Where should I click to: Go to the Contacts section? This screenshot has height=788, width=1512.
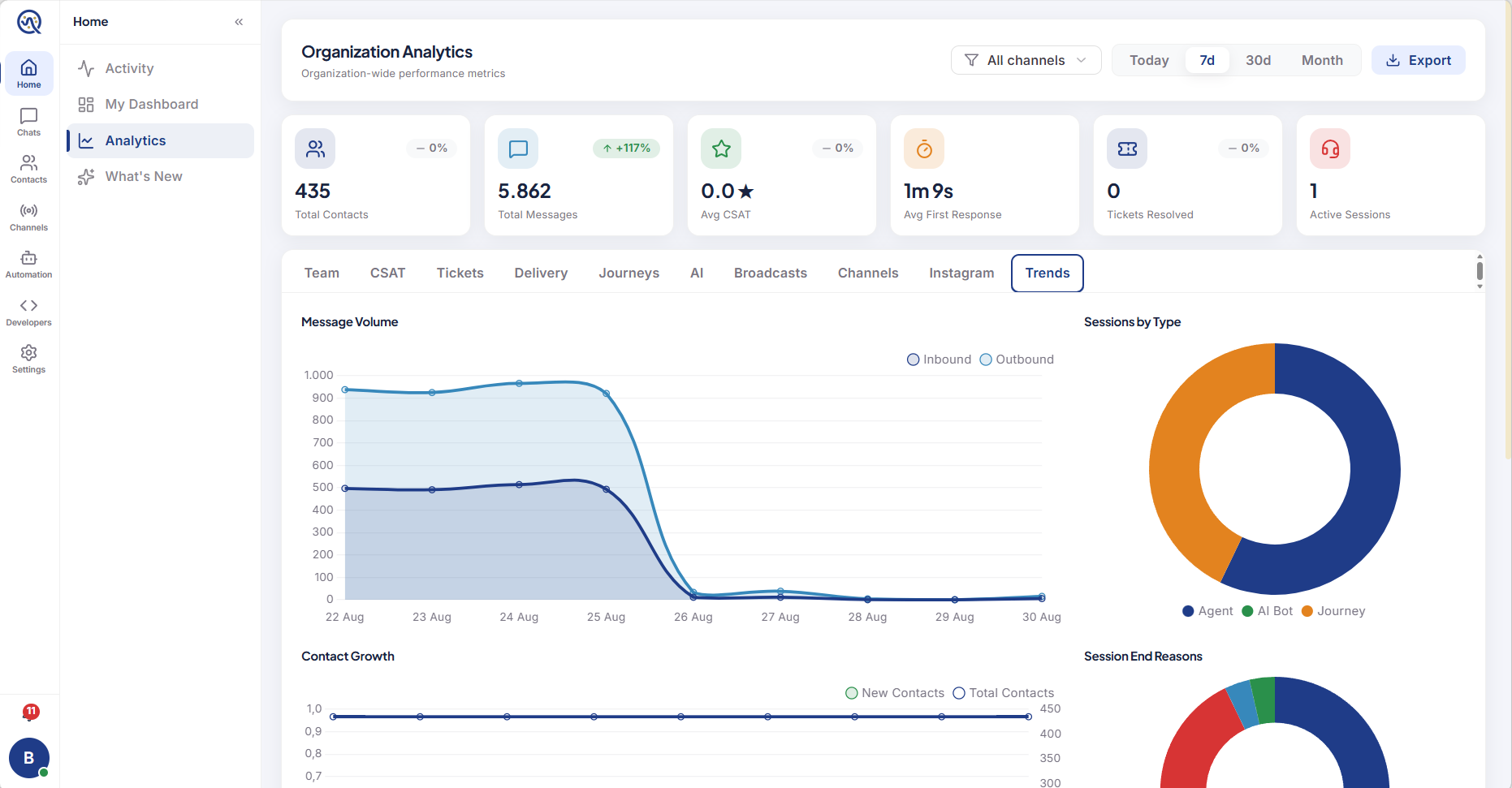(x=29, y=169)
